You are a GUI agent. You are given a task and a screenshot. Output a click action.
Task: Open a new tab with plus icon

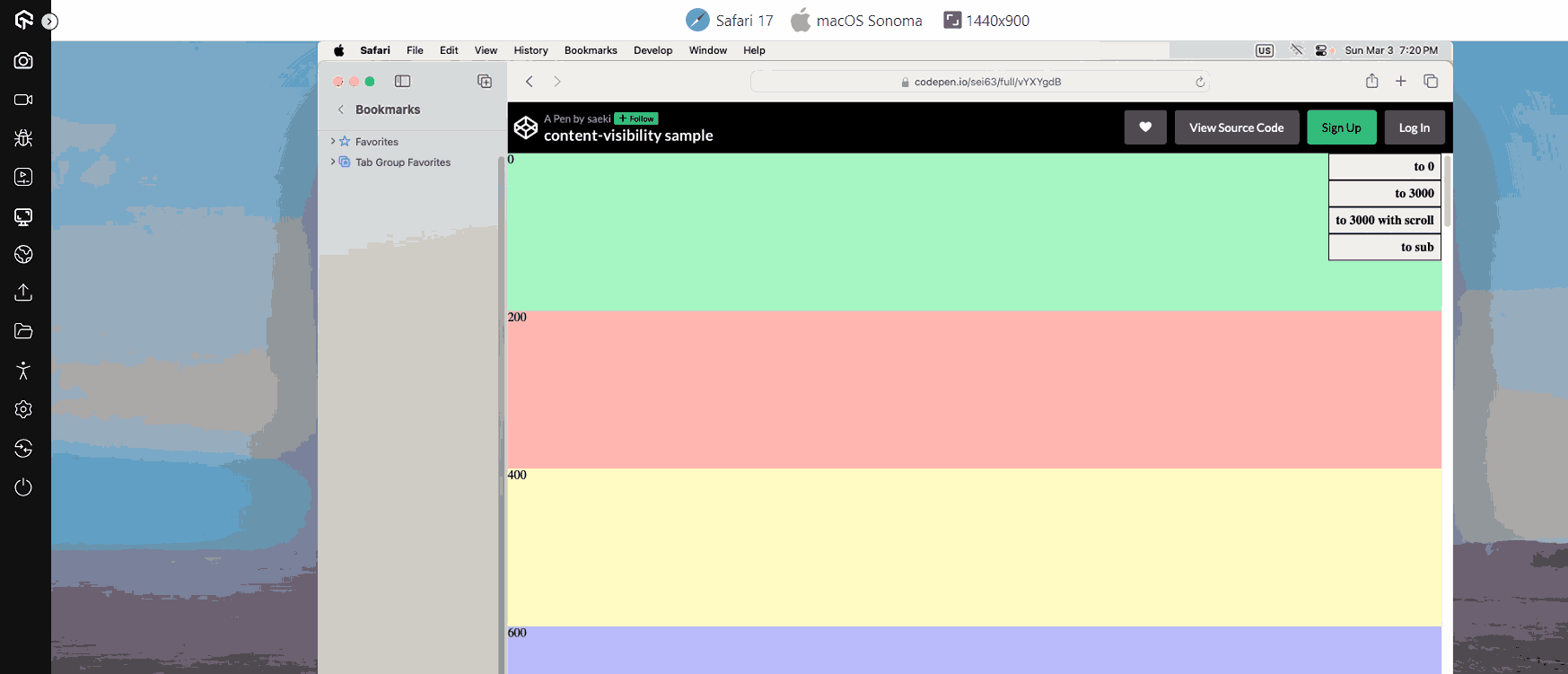1400,82
